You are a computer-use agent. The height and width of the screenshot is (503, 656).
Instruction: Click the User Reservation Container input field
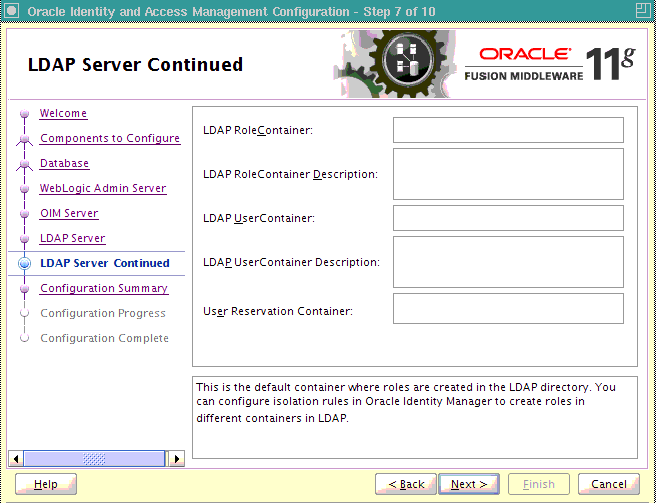click(x=508, y=308)
